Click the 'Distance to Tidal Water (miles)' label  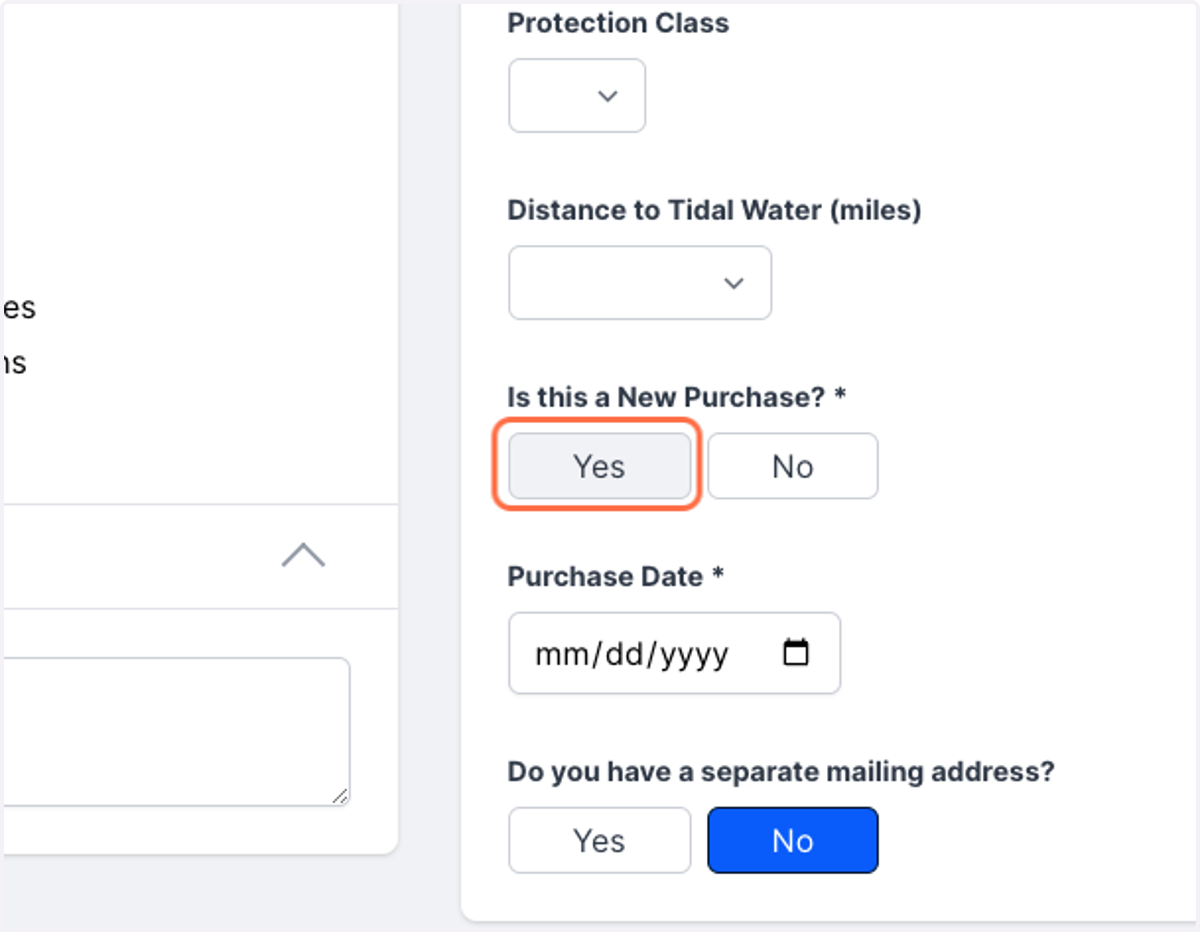pyautogui.click(x=715, y=210)
